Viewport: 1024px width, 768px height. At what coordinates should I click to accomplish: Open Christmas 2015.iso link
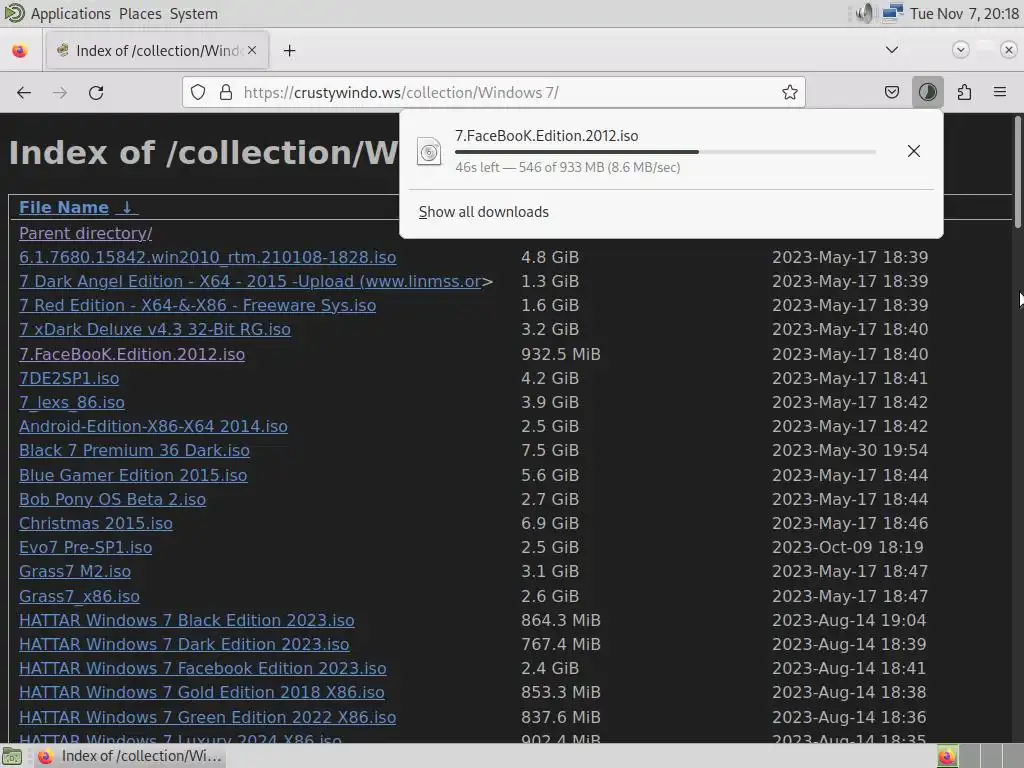pos(96,524)
